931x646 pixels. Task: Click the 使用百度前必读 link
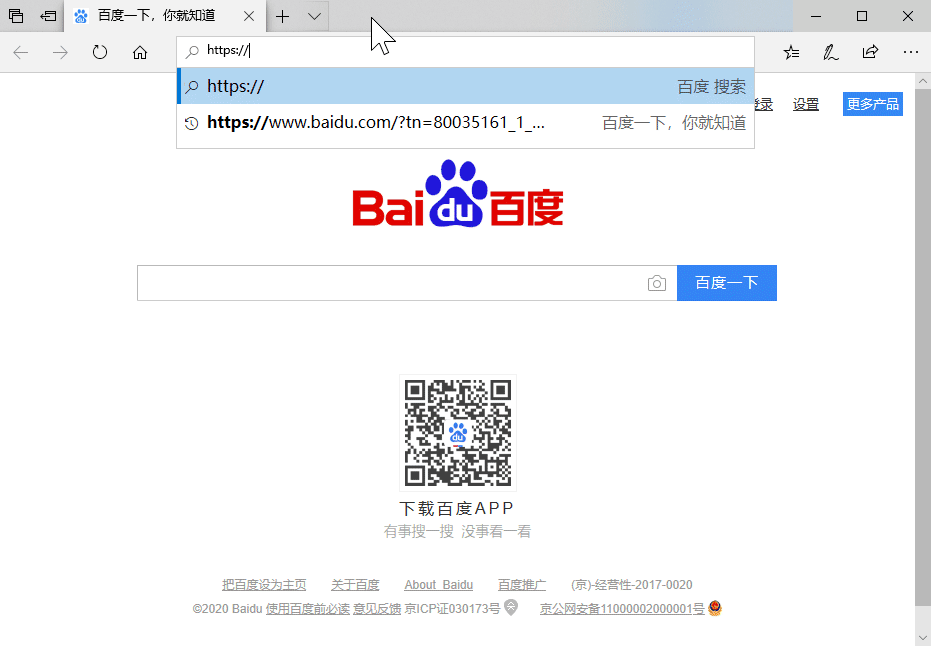(308, 609)
